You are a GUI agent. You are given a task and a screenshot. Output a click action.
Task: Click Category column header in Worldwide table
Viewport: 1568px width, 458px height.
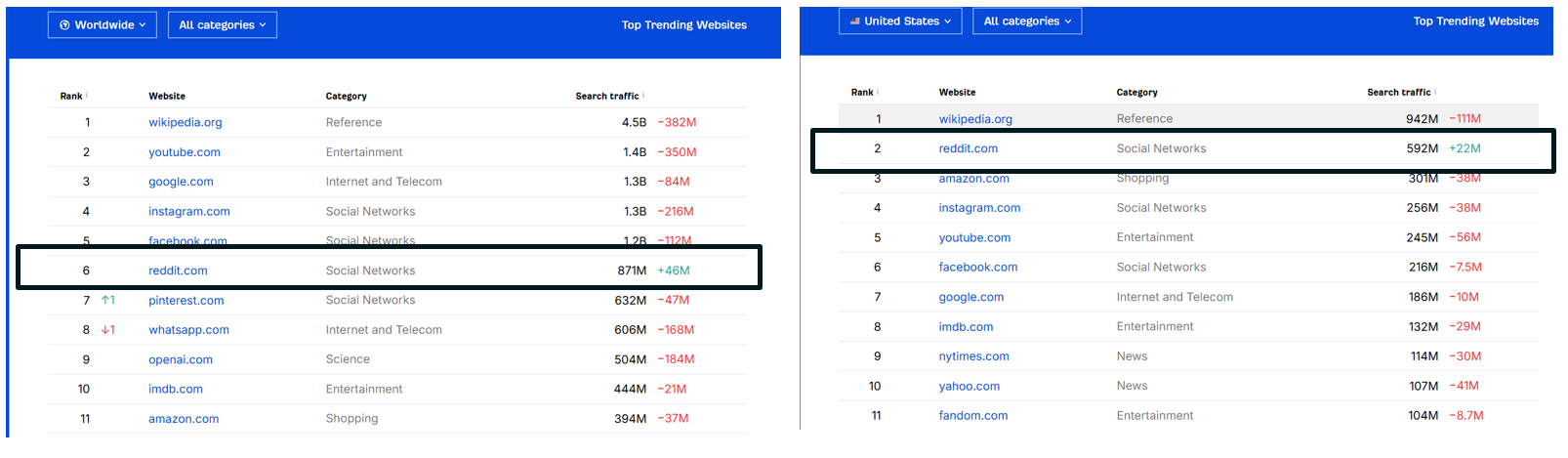click(x=347, y=96)
